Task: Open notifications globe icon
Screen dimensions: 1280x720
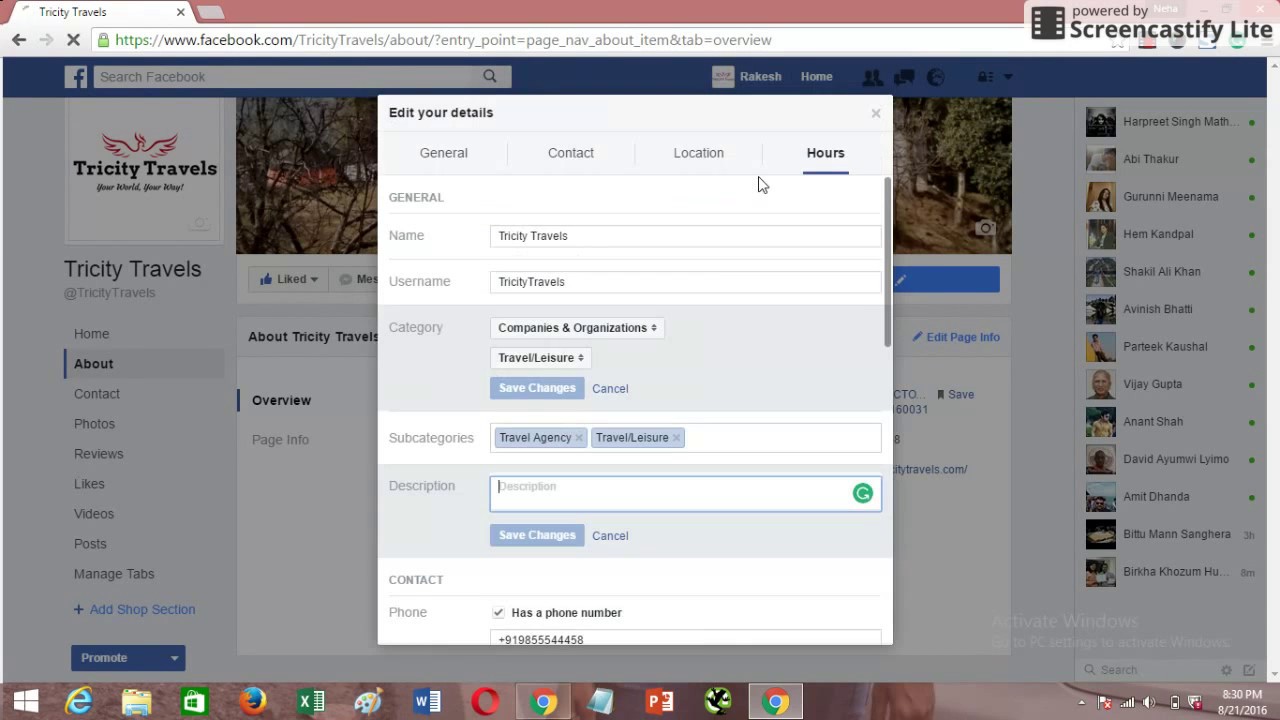Action: 936,77
